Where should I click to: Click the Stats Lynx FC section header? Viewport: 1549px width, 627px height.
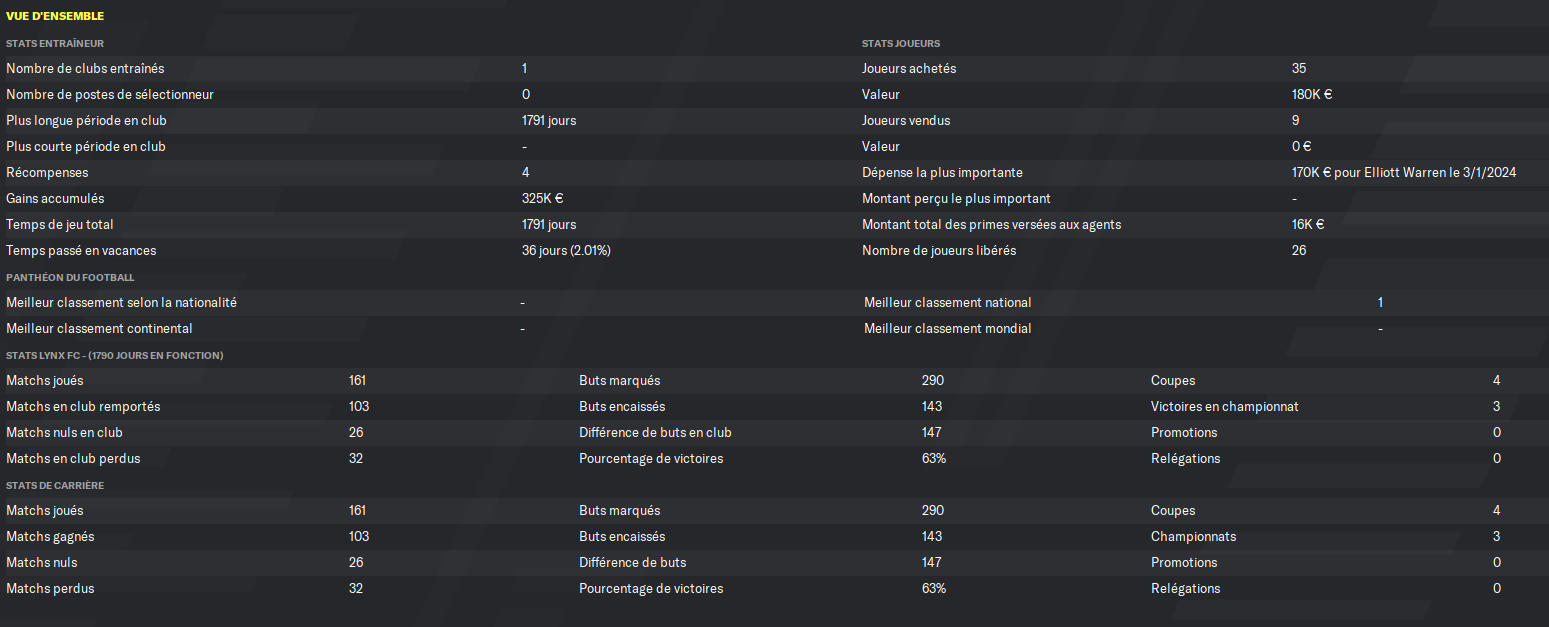point(115,355)
